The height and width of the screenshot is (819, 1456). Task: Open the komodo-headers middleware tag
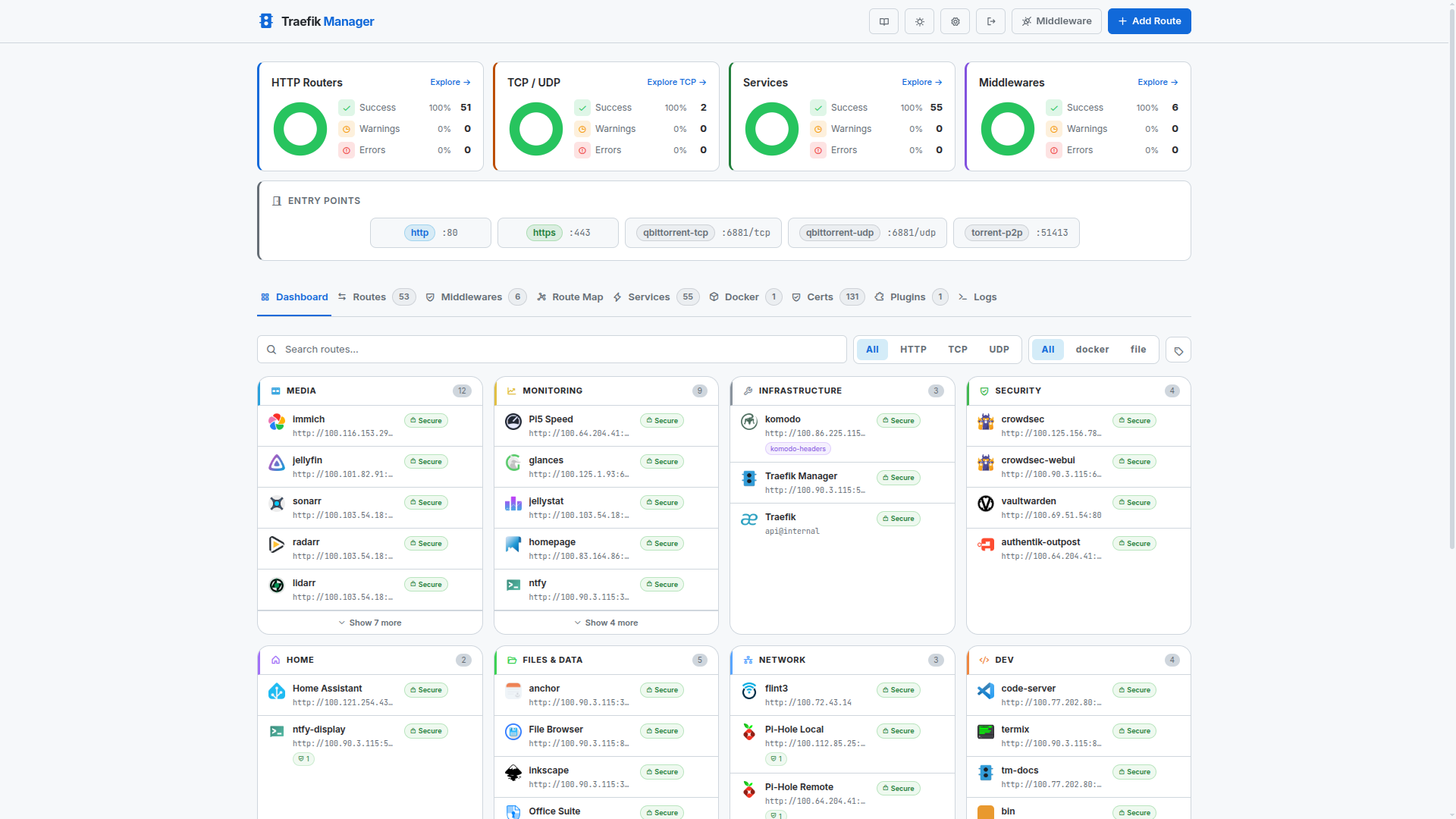coord(797,449)
